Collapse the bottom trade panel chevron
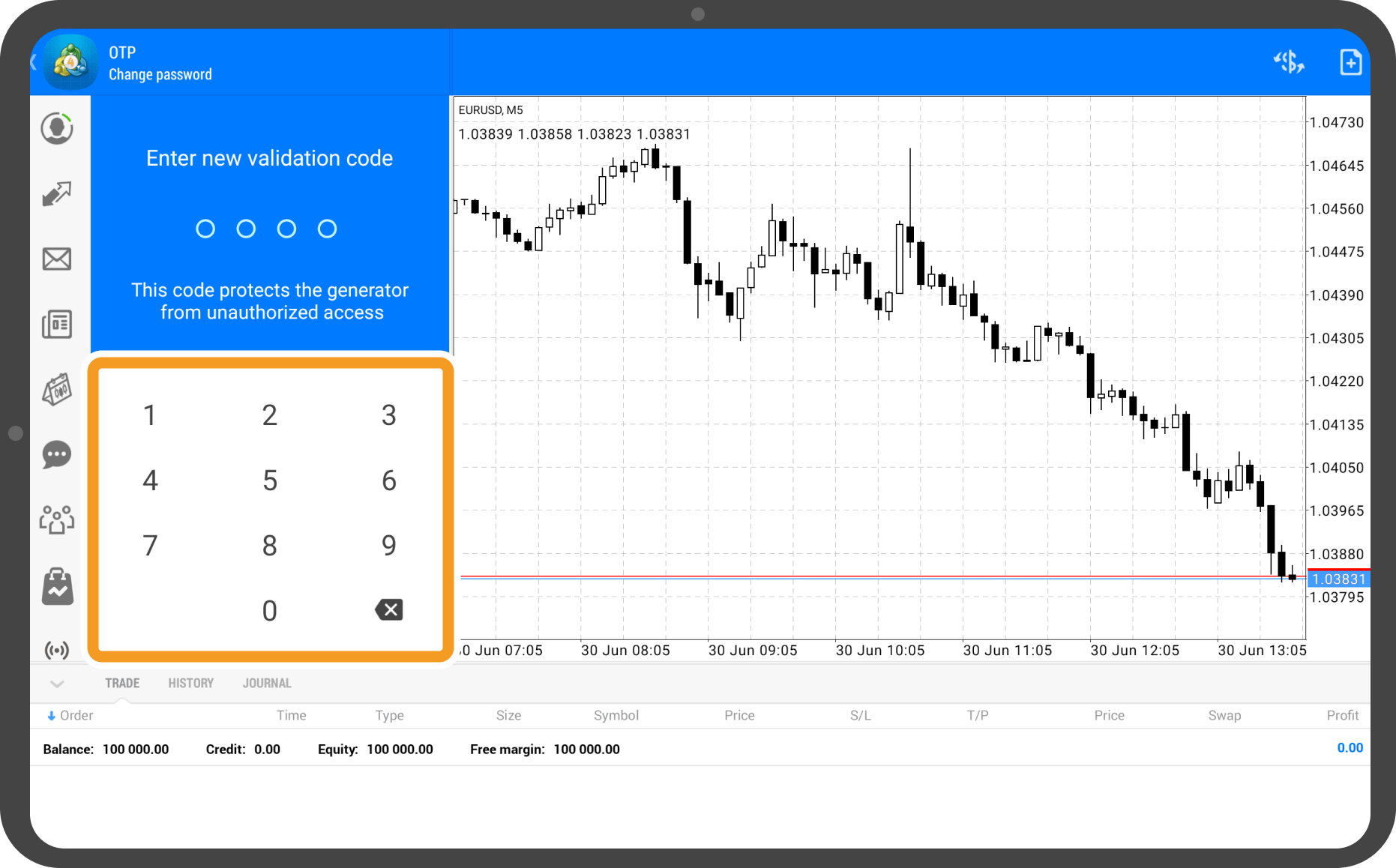 pos(57,684)
